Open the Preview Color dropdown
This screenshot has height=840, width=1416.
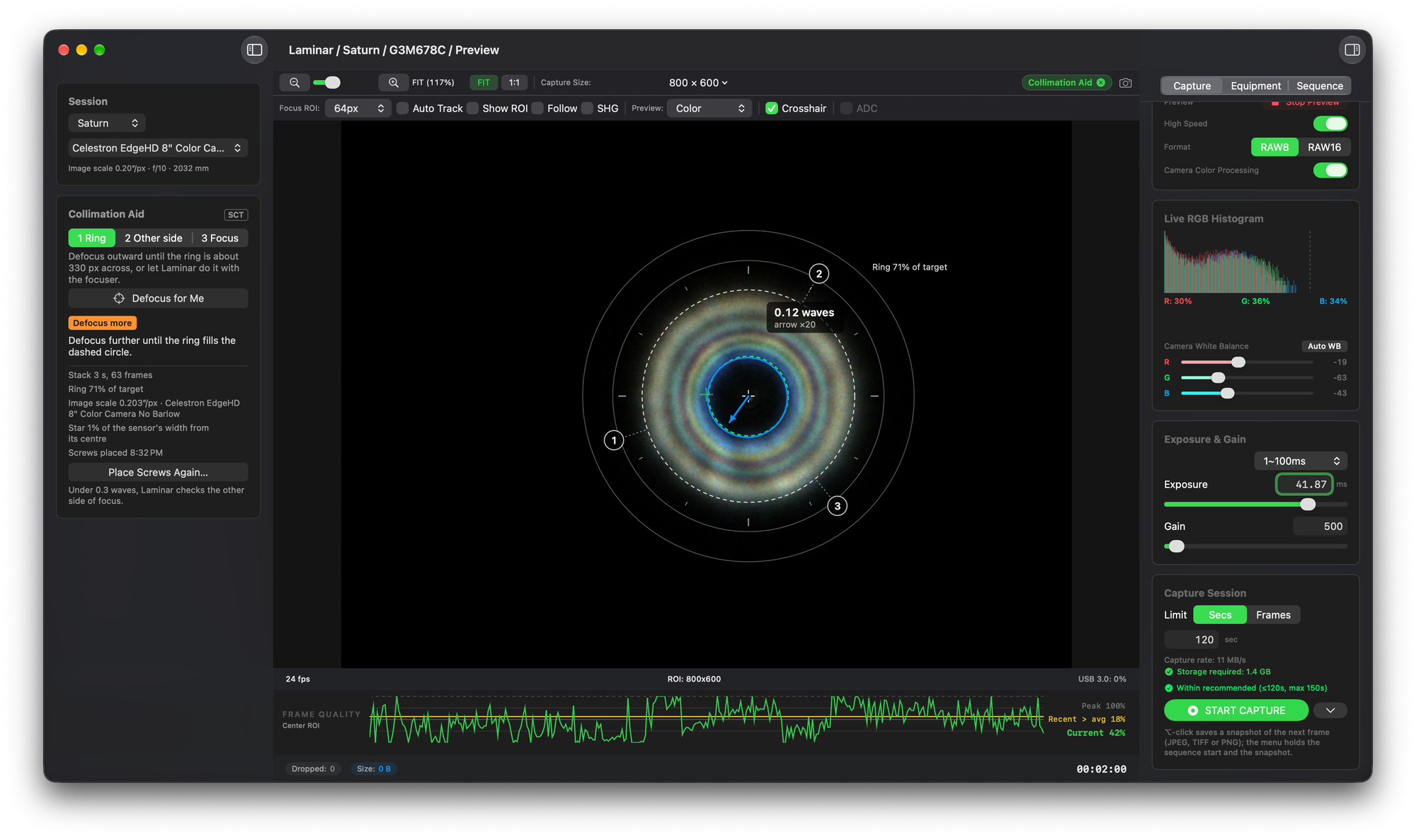pyautogui.click(x=709, y=108)
